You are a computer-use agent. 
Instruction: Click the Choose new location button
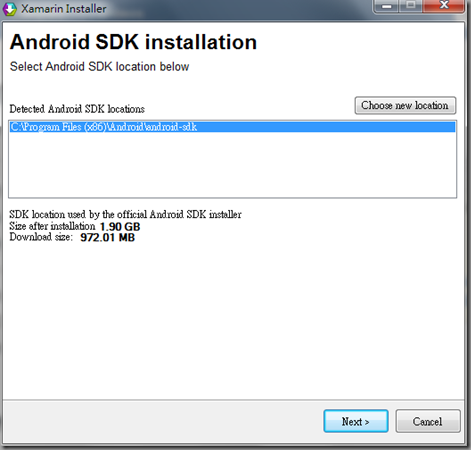[405, 106]
